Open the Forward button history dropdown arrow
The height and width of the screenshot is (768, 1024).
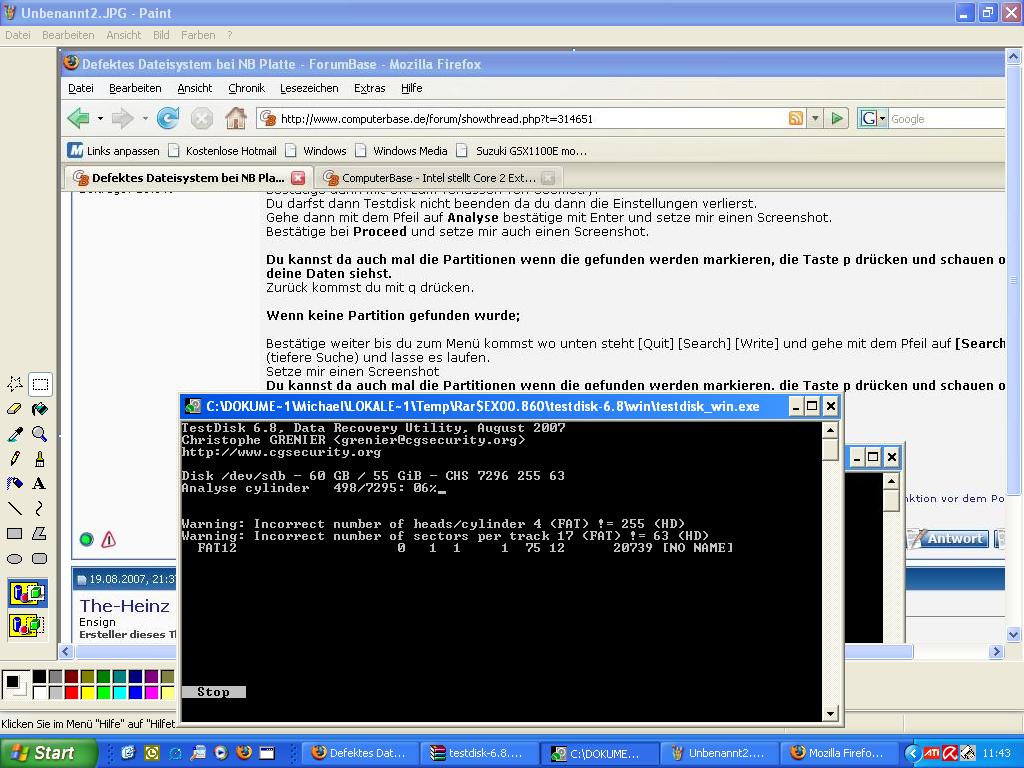[x=145, y=119]
